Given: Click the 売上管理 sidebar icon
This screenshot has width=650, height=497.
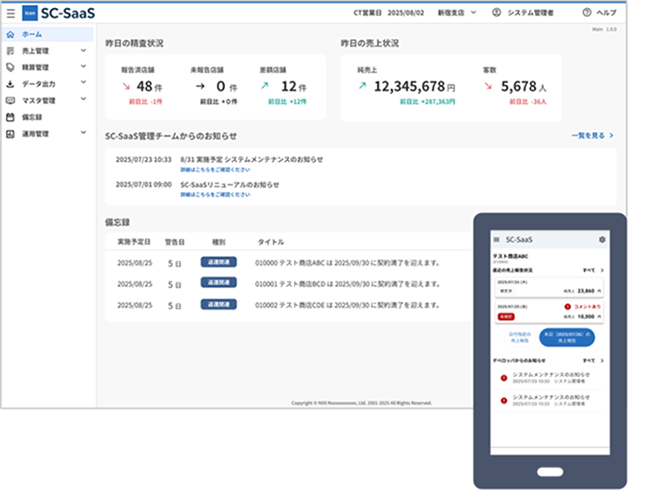Looking at the screenshot, I should tap(10, 51).
